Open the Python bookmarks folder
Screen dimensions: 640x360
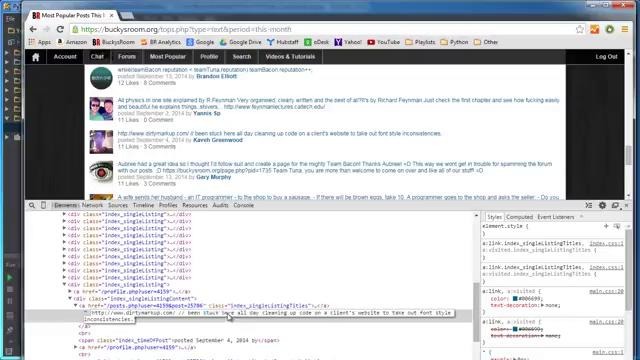click(x=454, y=42)
